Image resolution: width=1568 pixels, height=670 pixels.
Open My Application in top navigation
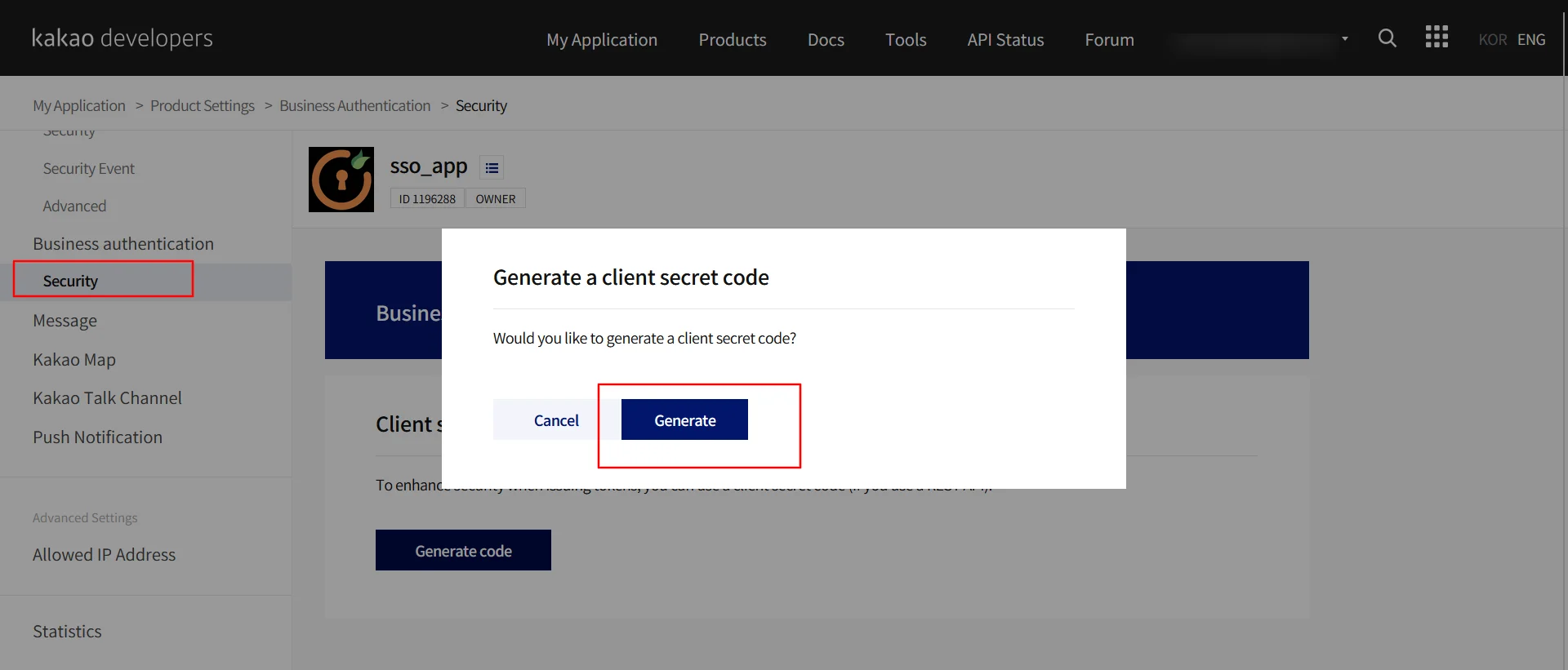(602, 40)
